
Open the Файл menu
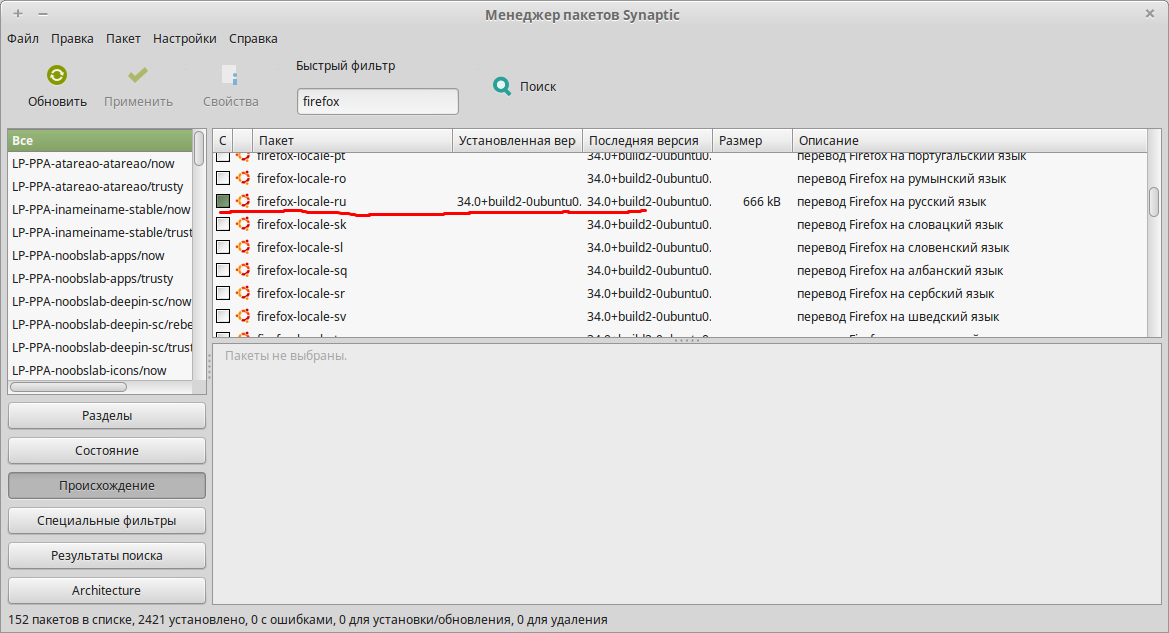(23, 39)
